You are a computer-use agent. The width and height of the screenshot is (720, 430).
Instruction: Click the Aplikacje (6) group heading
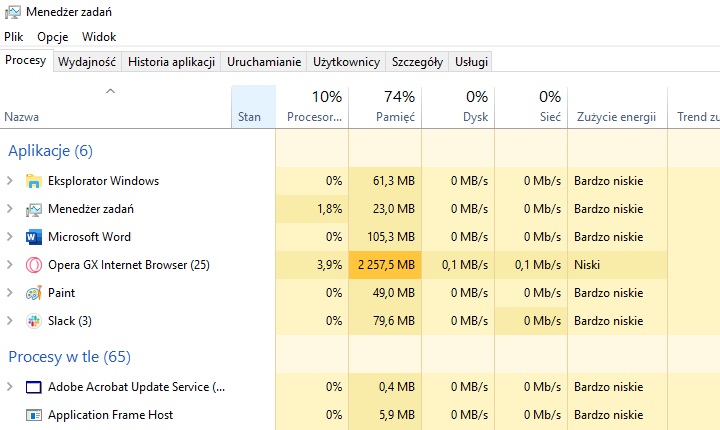(x=51, y=151)
